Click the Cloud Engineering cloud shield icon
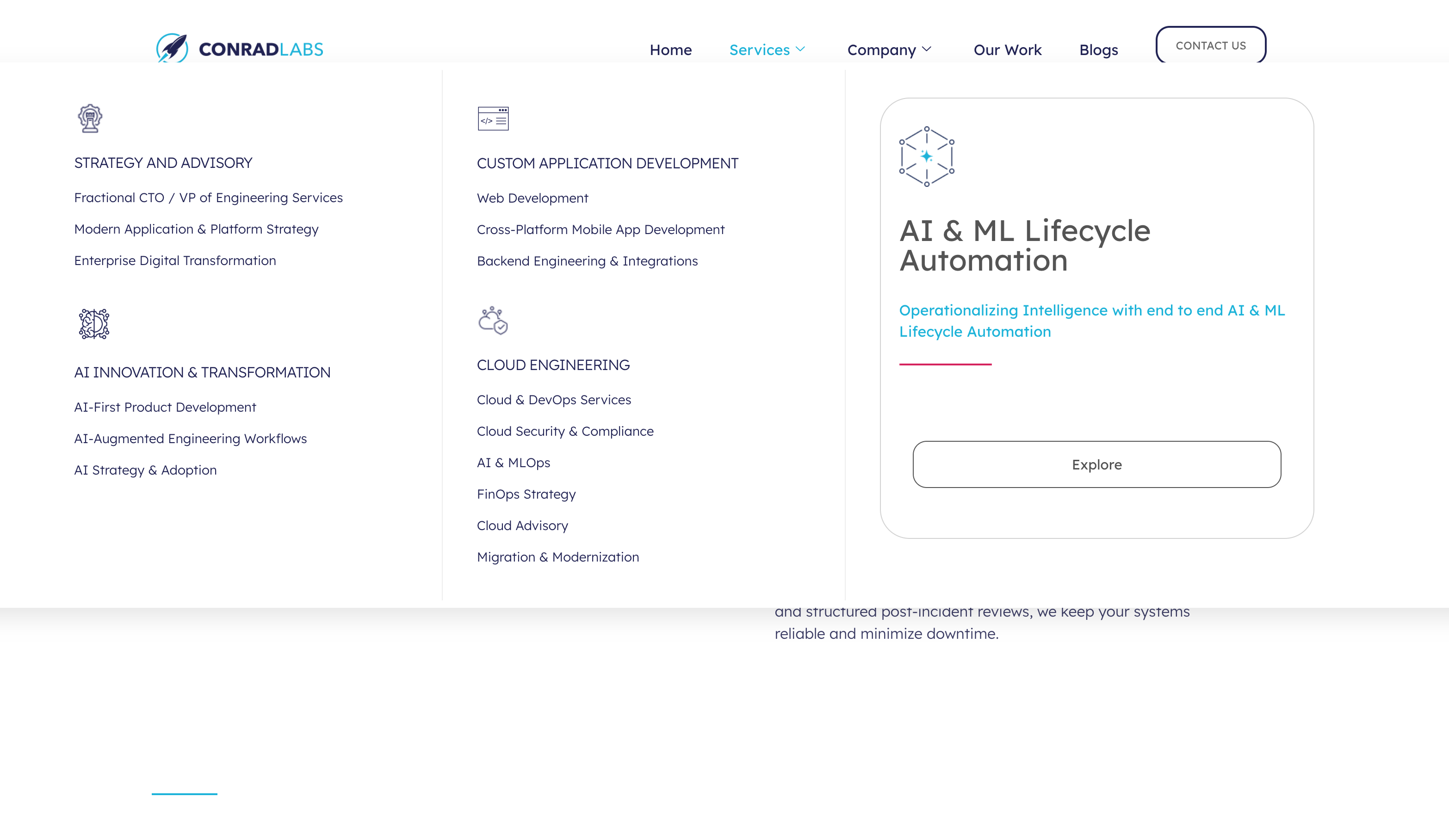The image size is (1449, 840). 493,320
